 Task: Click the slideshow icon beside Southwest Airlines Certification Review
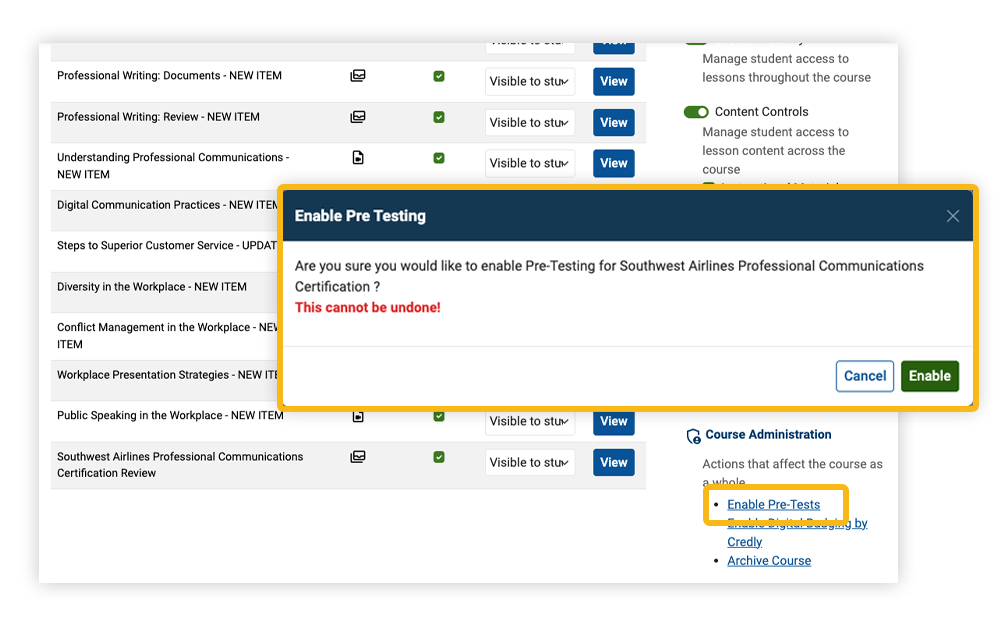pyautogui.click(x=357, y=456)
